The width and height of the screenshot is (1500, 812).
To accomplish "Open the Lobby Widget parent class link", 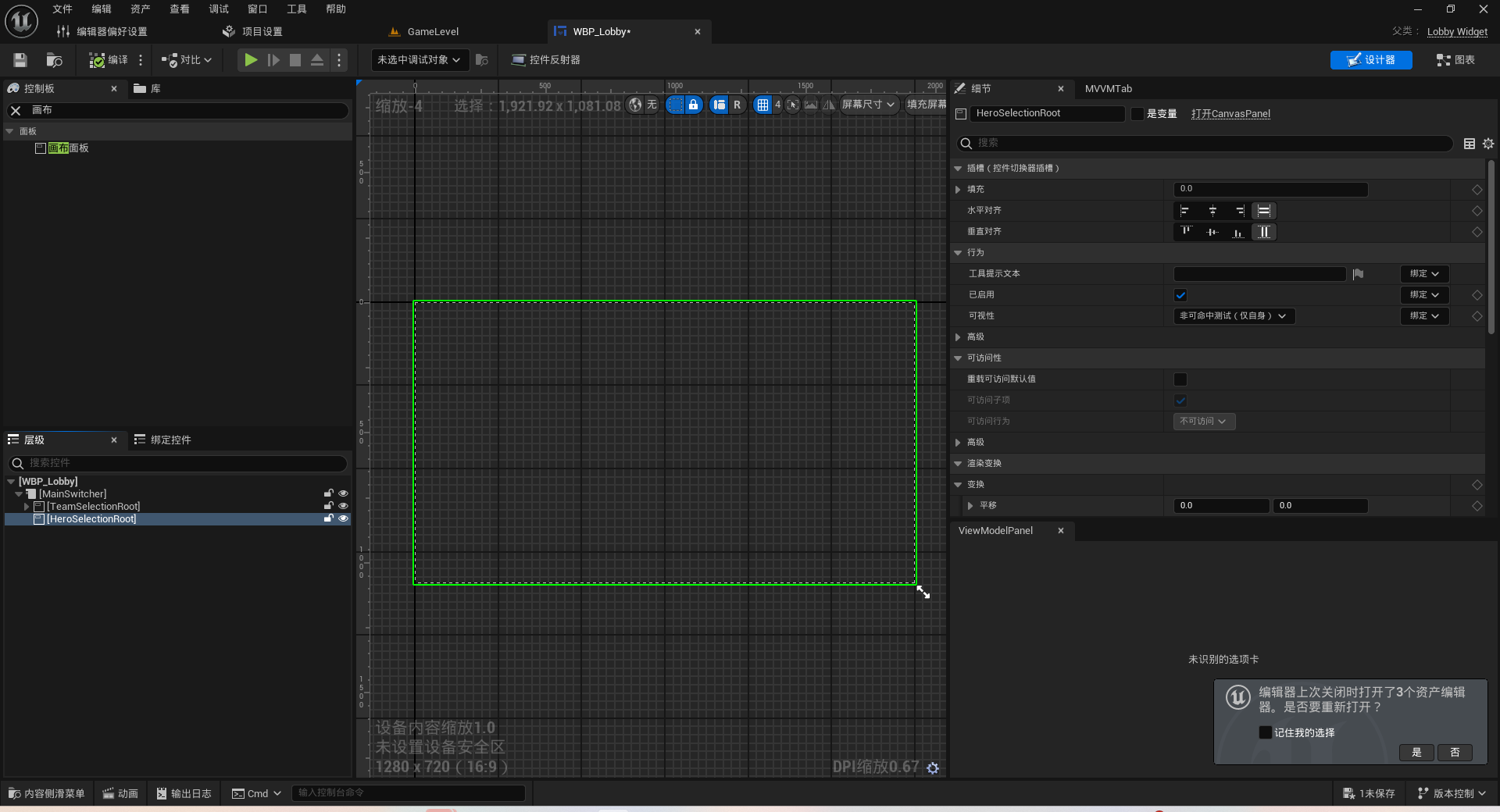I will [x=1457, y=32].
